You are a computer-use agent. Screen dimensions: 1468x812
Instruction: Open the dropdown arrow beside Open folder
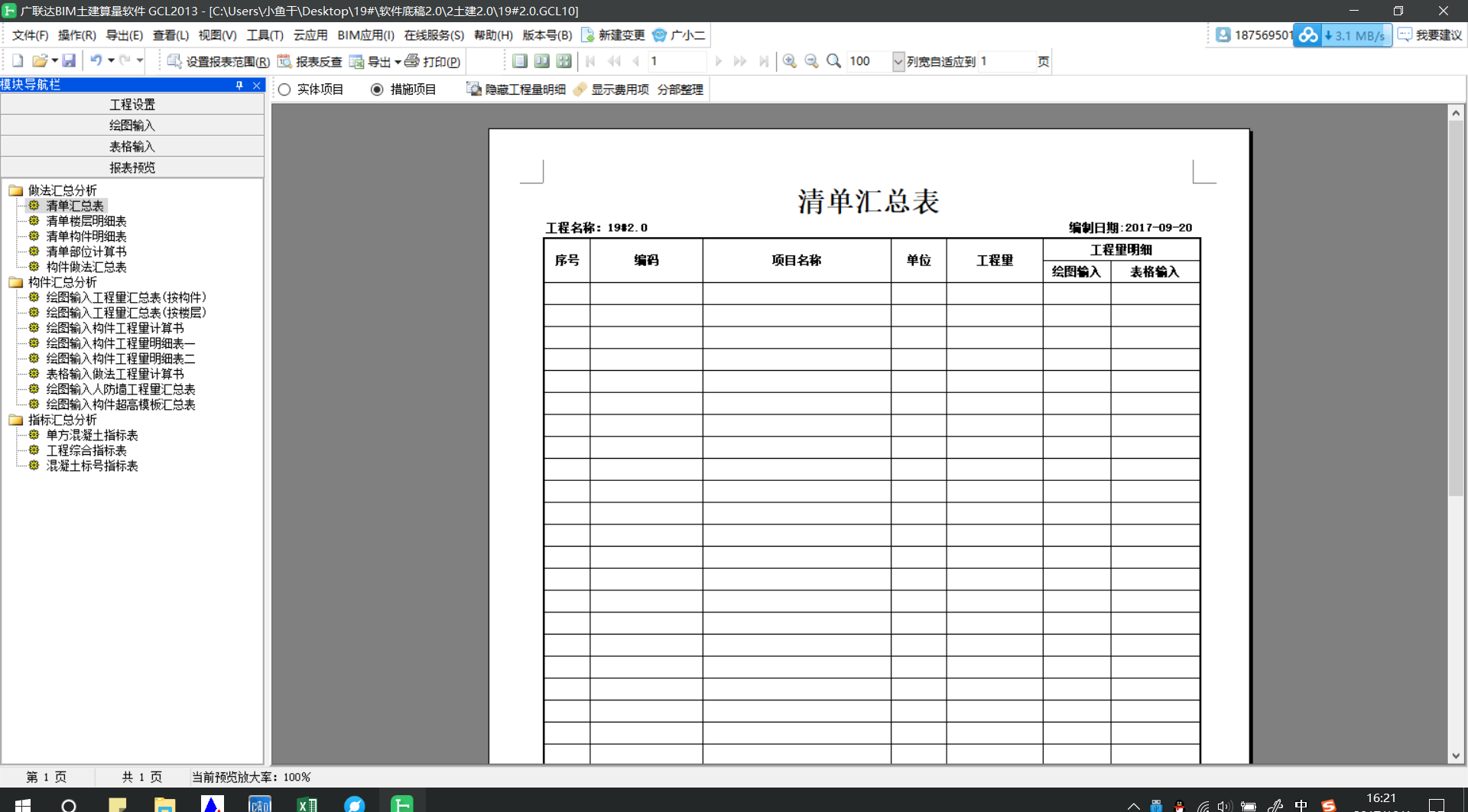(54, 61)
